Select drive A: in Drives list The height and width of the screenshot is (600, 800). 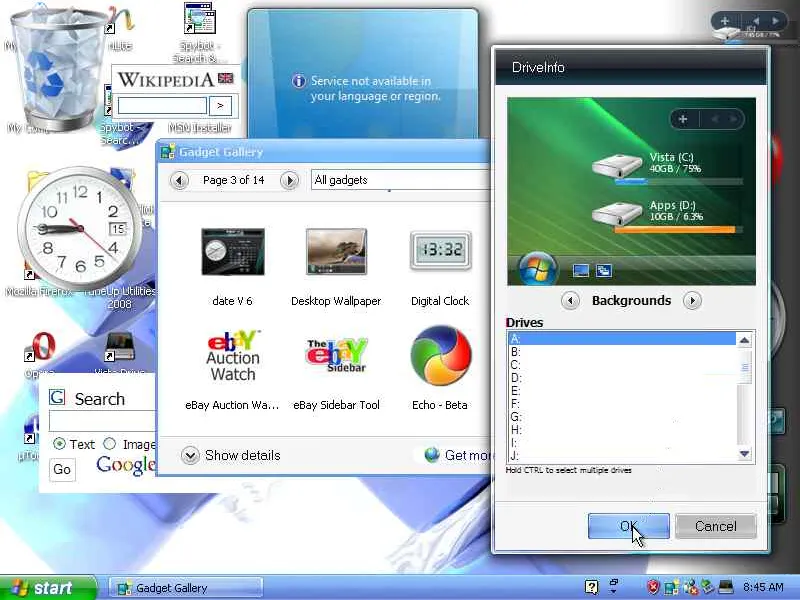(x=622, y=338)
